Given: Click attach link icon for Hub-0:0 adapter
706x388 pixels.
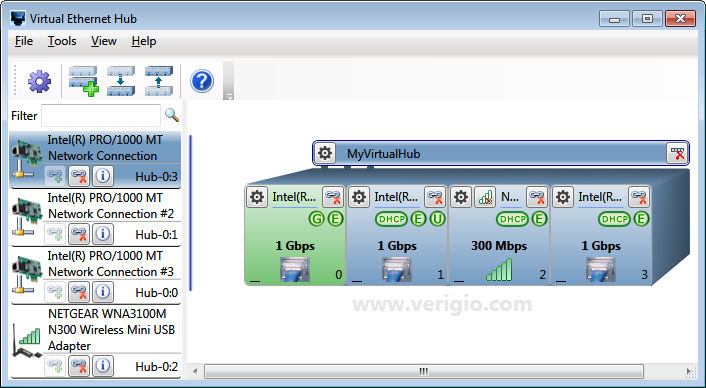Looking at the screenshot, I should coord(55,292).
